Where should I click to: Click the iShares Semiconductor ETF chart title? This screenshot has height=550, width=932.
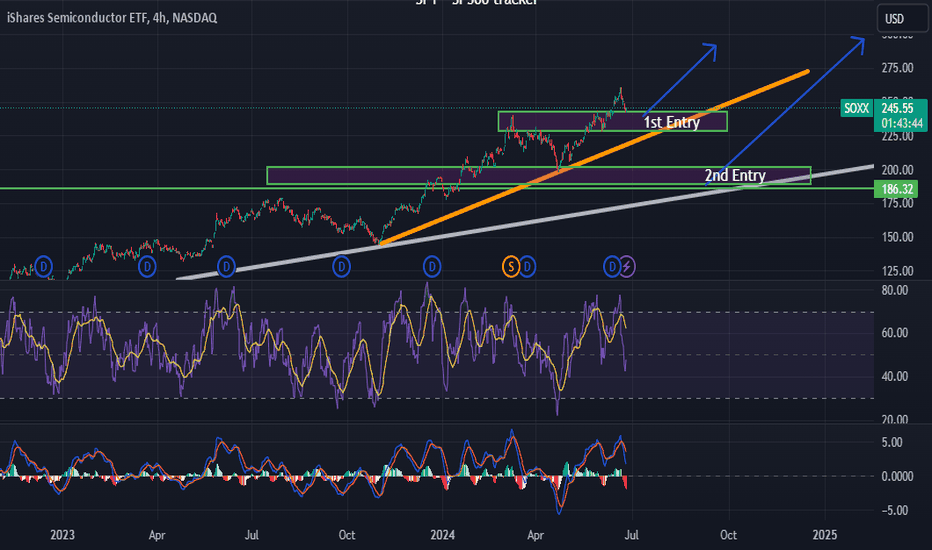click(112, 18)
